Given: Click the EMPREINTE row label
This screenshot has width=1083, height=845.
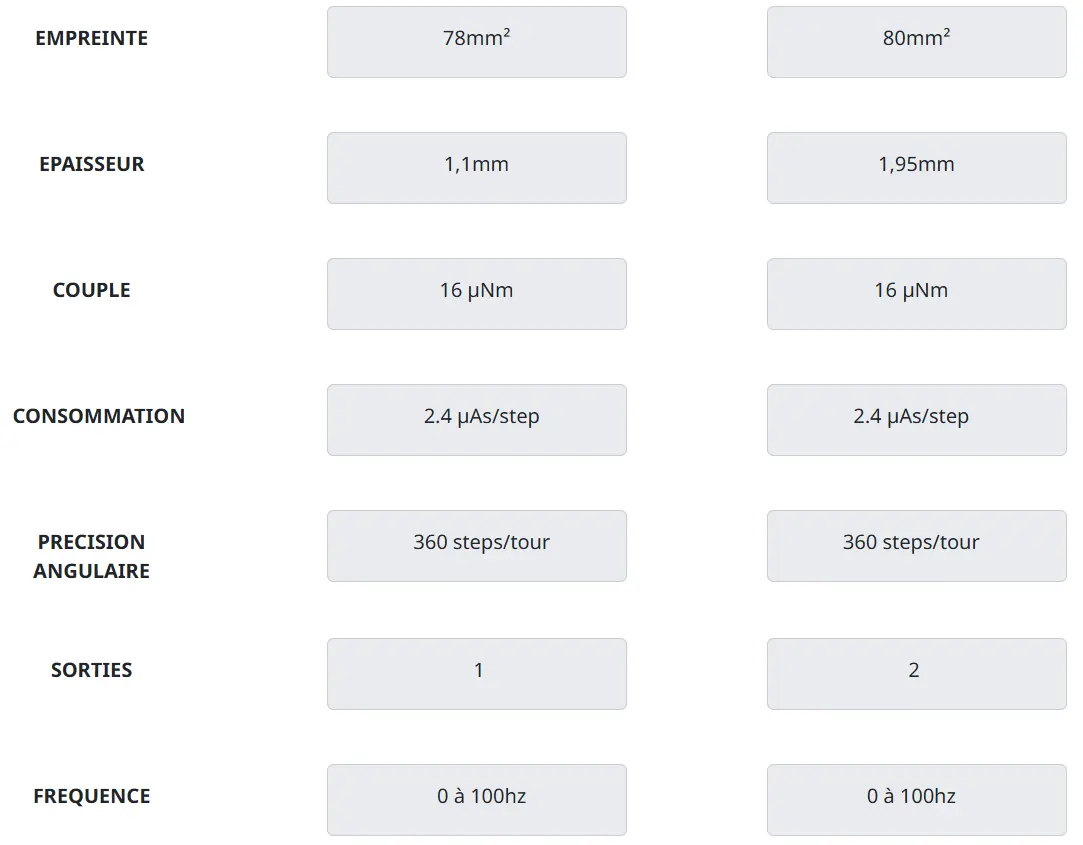Looking at the screenshot, I should (91, 38).
